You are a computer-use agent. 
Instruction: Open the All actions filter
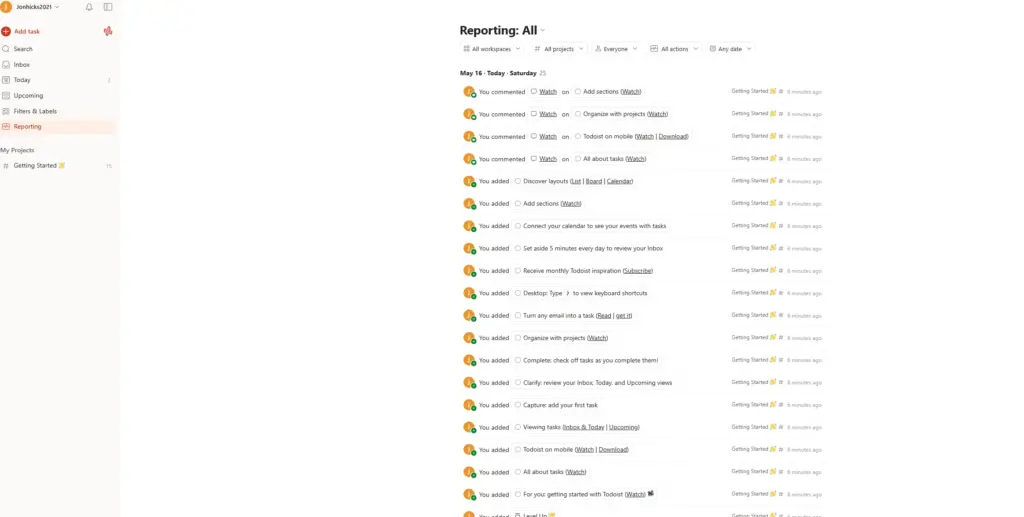pyautogui.click(x=674, y=49)
